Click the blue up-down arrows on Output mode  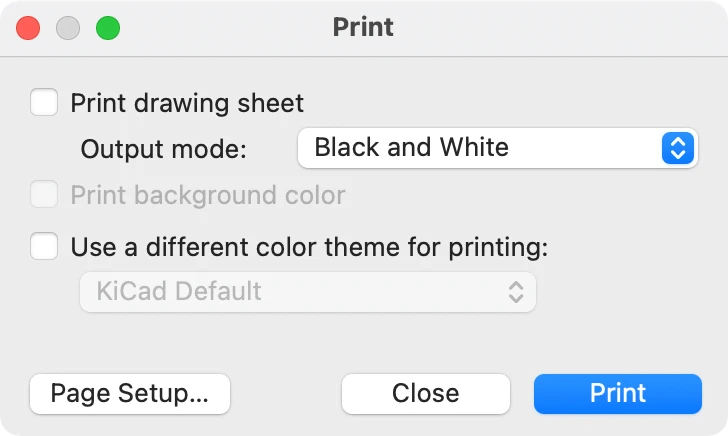[677, 148]
